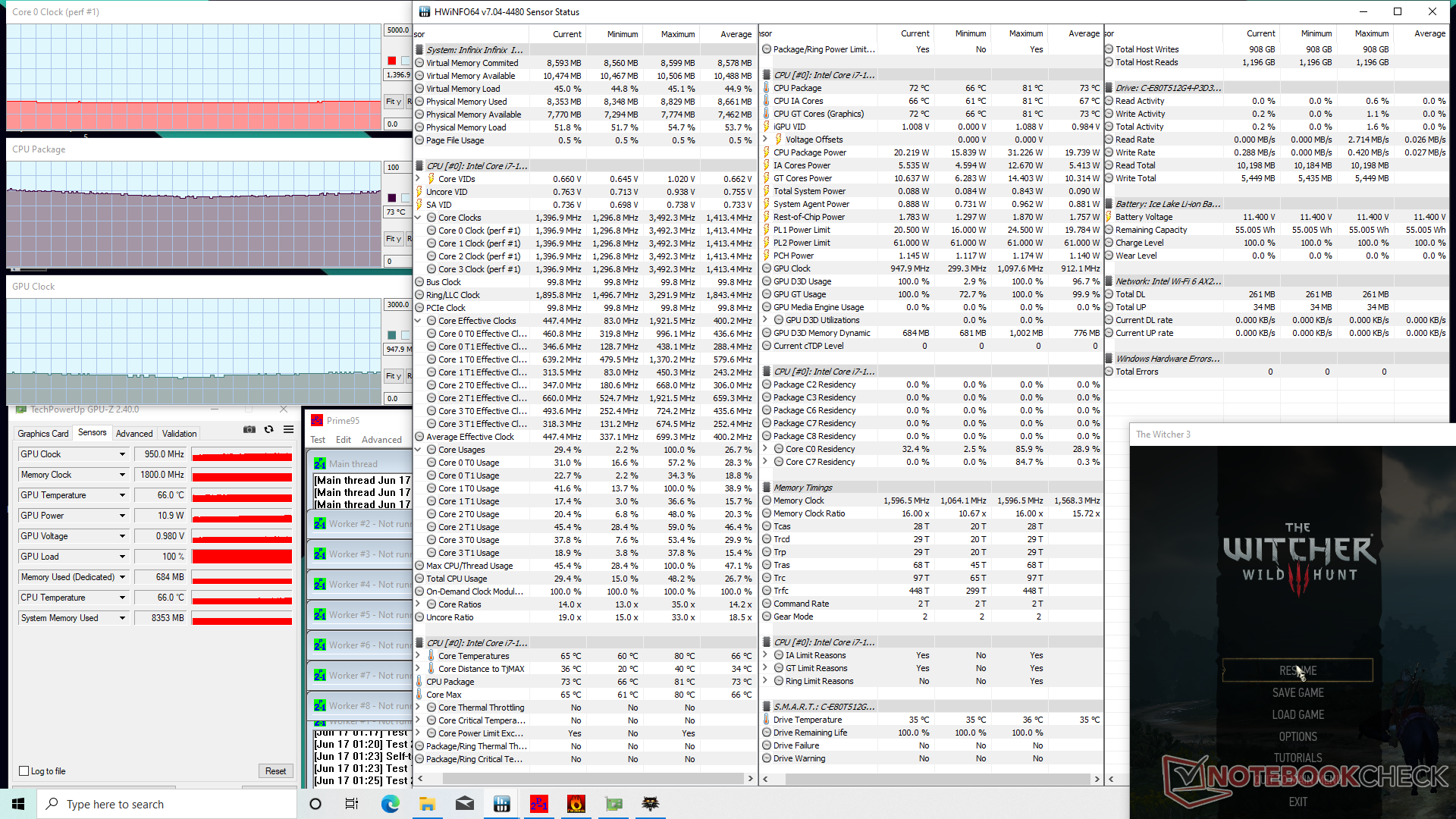The height and width of the screenshot is (819, 1456).
Task: Click the Prime95 Worker #2 window icon
Action: (320, 524)
